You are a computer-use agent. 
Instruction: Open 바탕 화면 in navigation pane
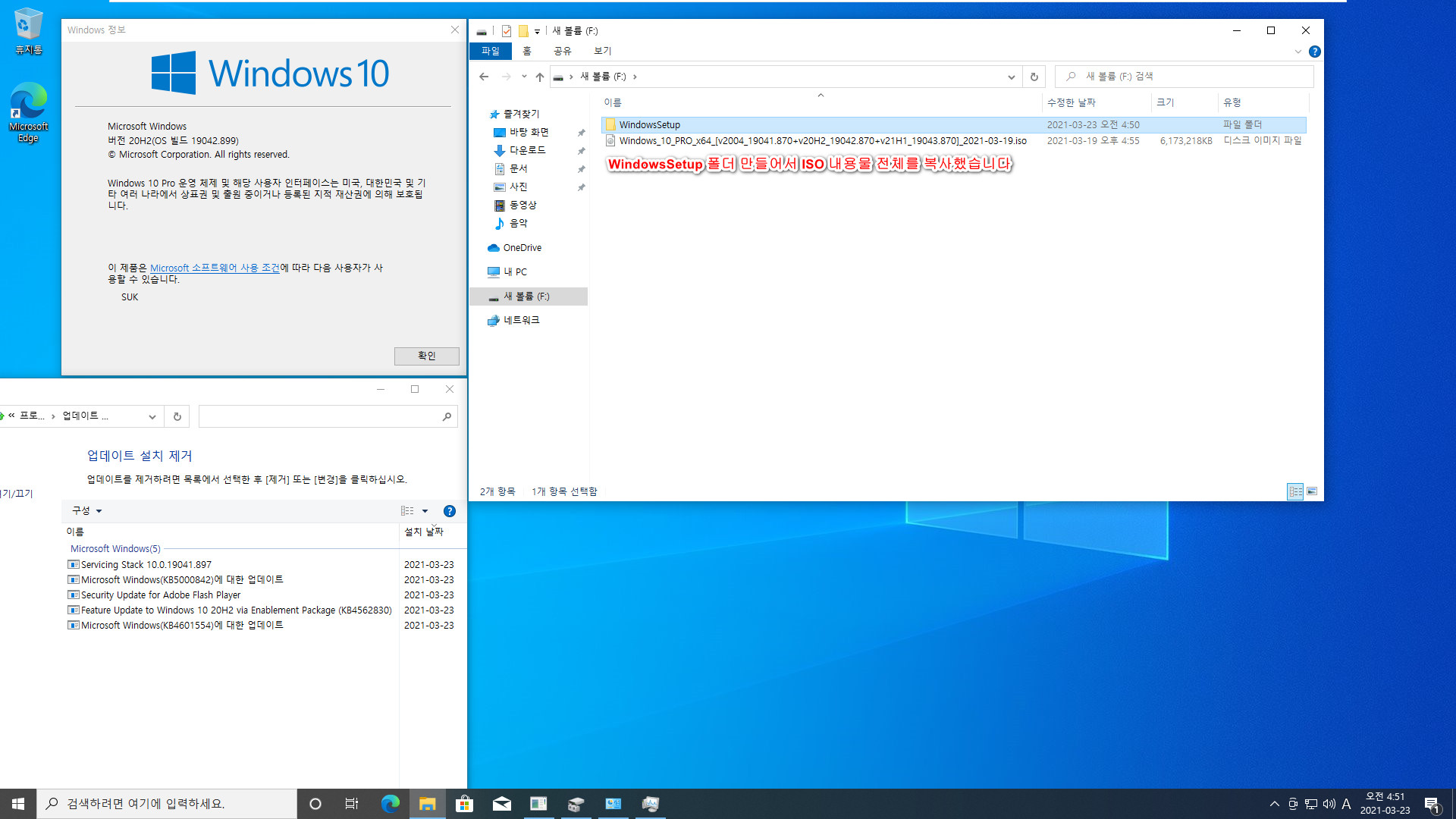tap(529, 132)
